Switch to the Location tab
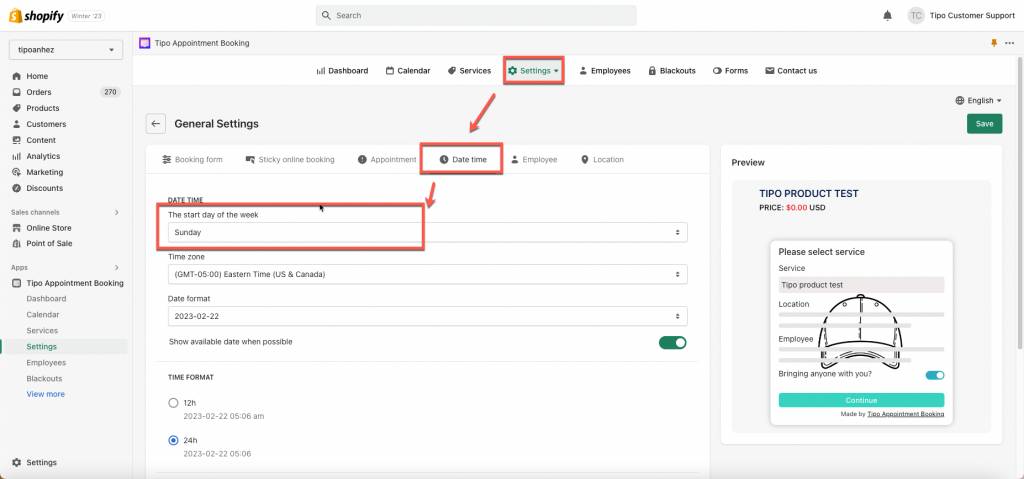 pos(602,159)
